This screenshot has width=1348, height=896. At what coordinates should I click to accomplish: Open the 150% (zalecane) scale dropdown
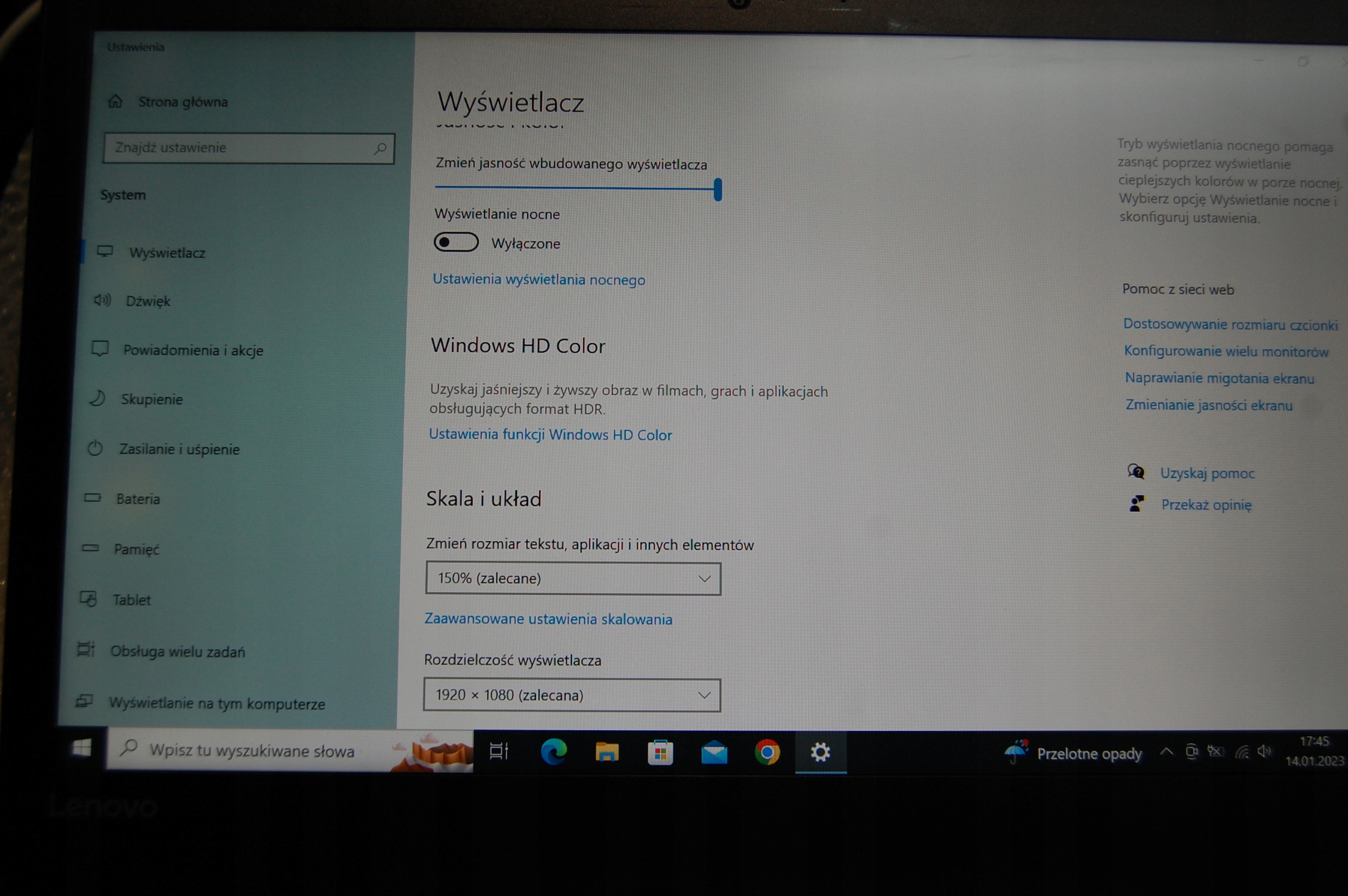572,578
